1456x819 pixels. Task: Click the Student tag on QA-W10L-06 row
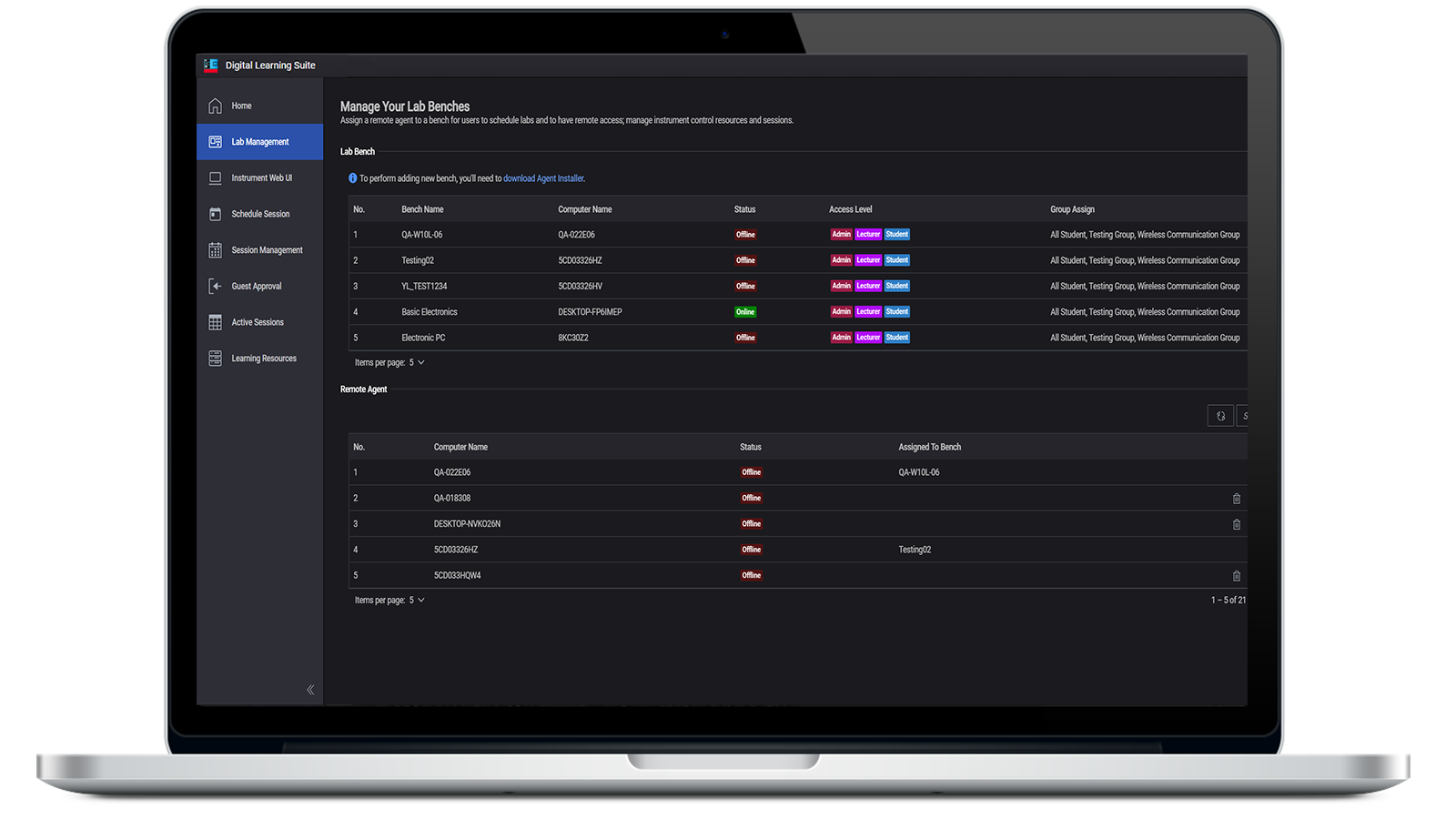(897, 235)
